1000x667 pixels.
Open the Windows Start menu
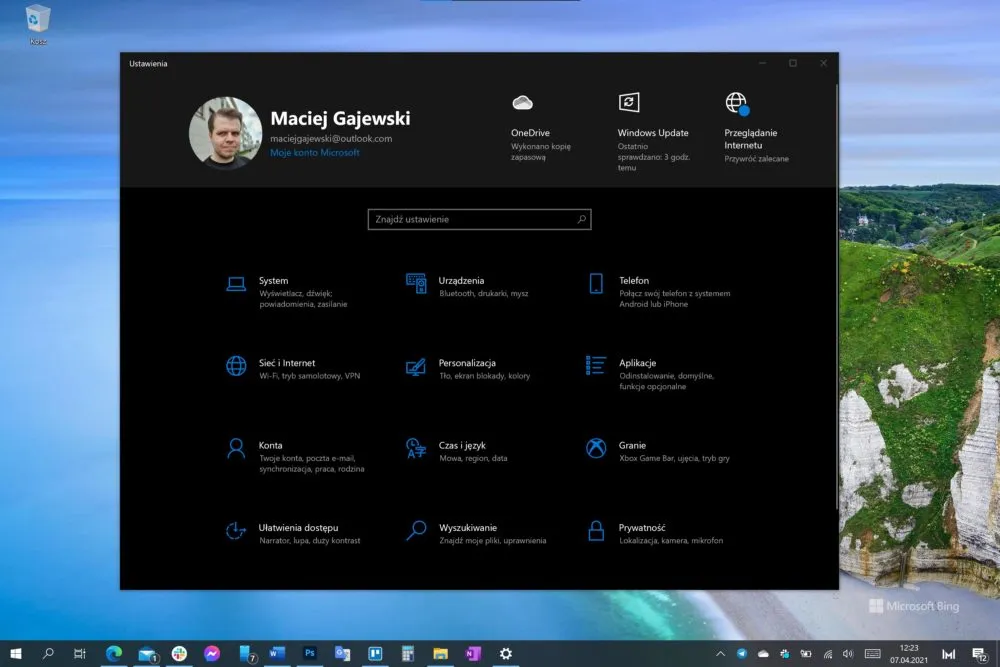pos(16,654)
